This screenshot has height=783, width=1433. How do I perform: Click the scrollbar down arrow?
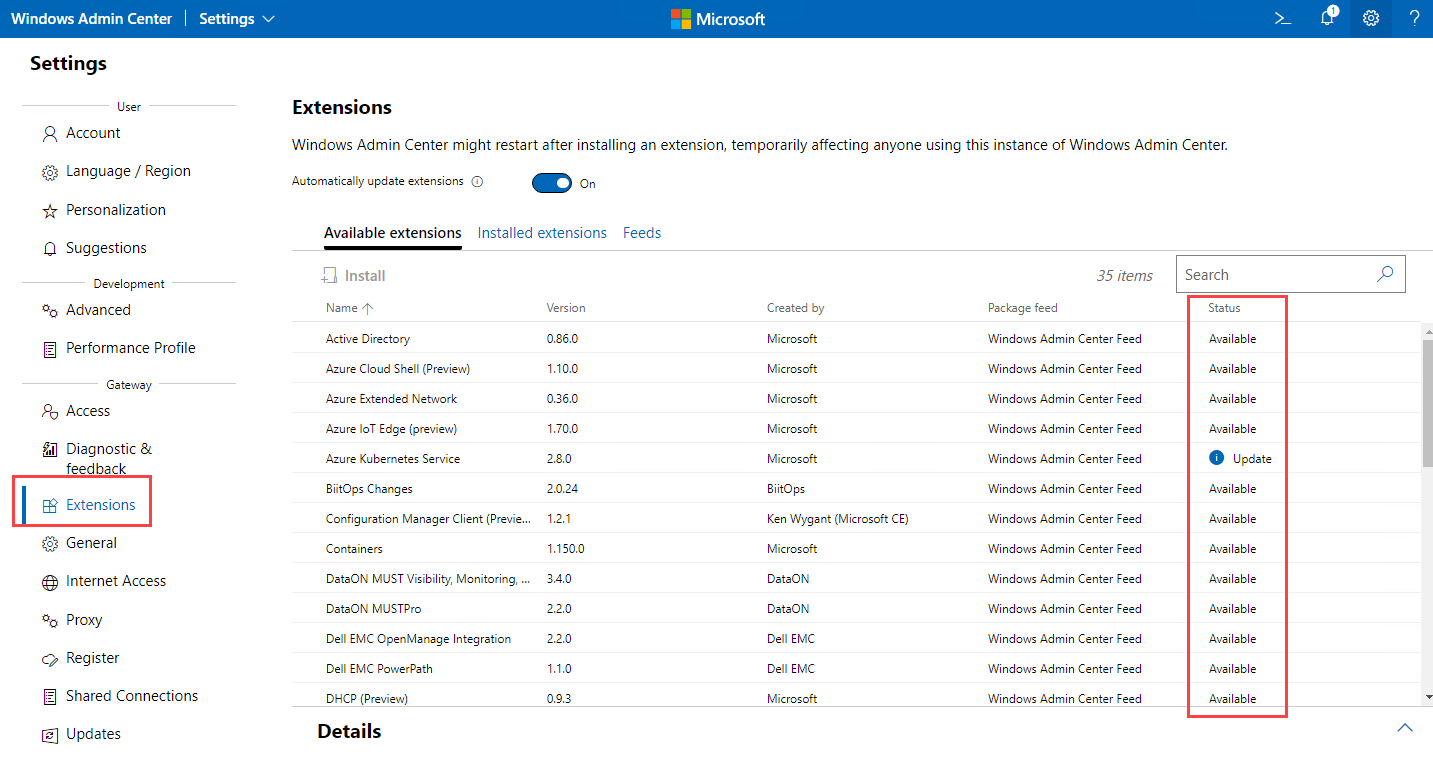[x=1427, y=696]
